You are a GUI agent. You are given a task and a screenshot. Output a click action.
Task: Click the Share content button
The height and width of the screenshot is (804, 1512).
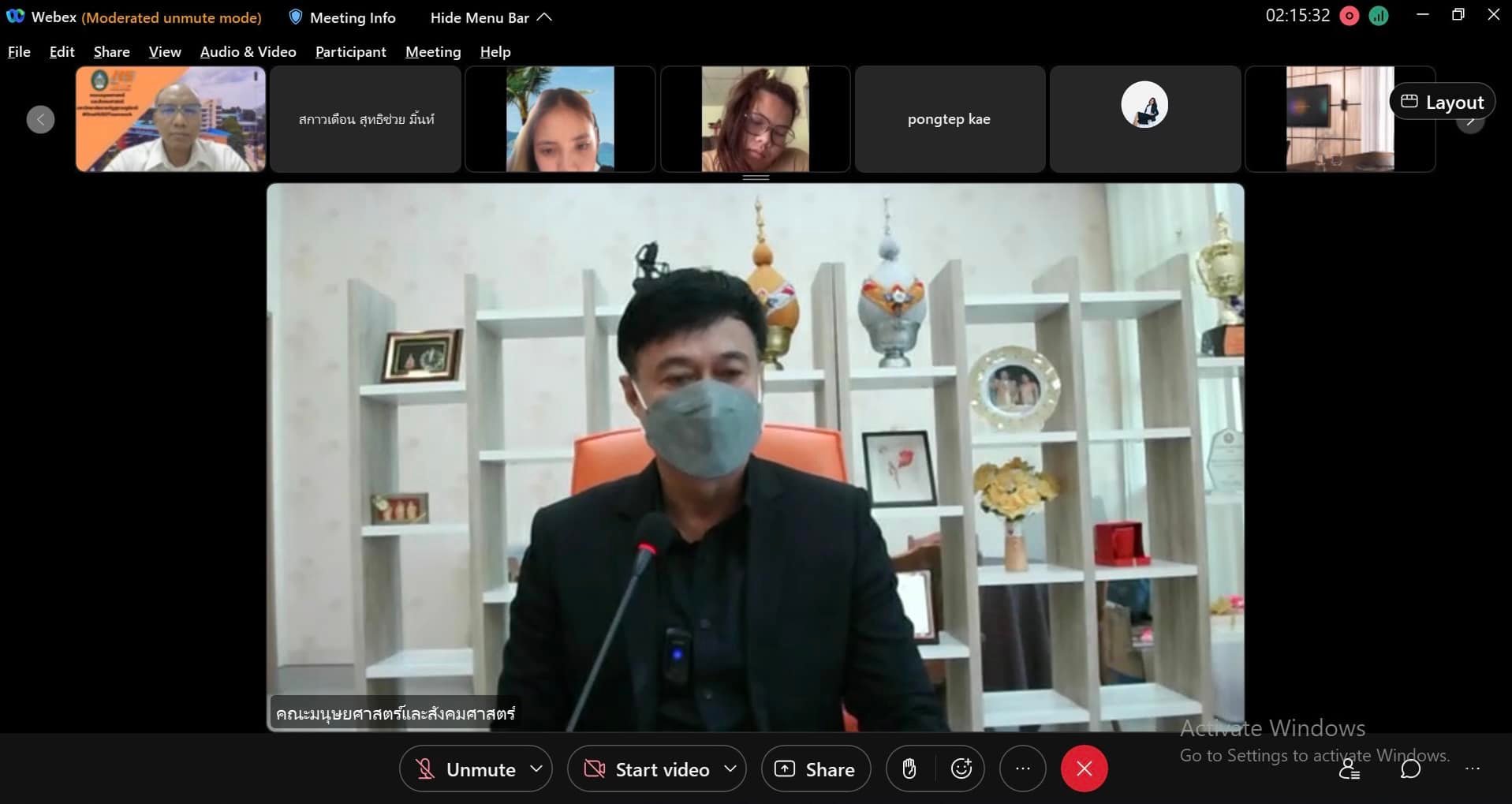(x=816, y=769)
